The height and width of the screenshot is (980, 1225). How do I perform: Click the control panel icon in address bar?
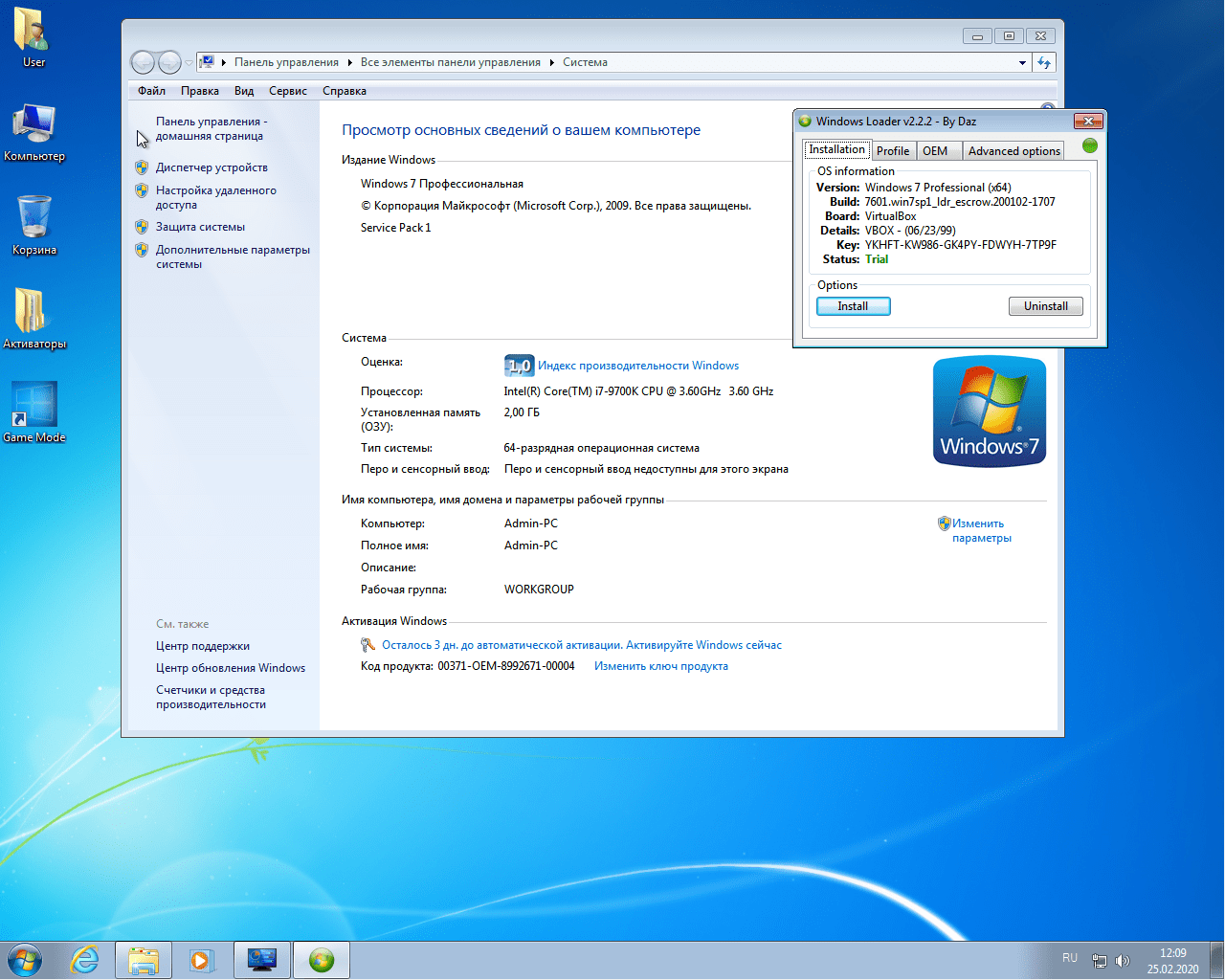pos(207,62)
